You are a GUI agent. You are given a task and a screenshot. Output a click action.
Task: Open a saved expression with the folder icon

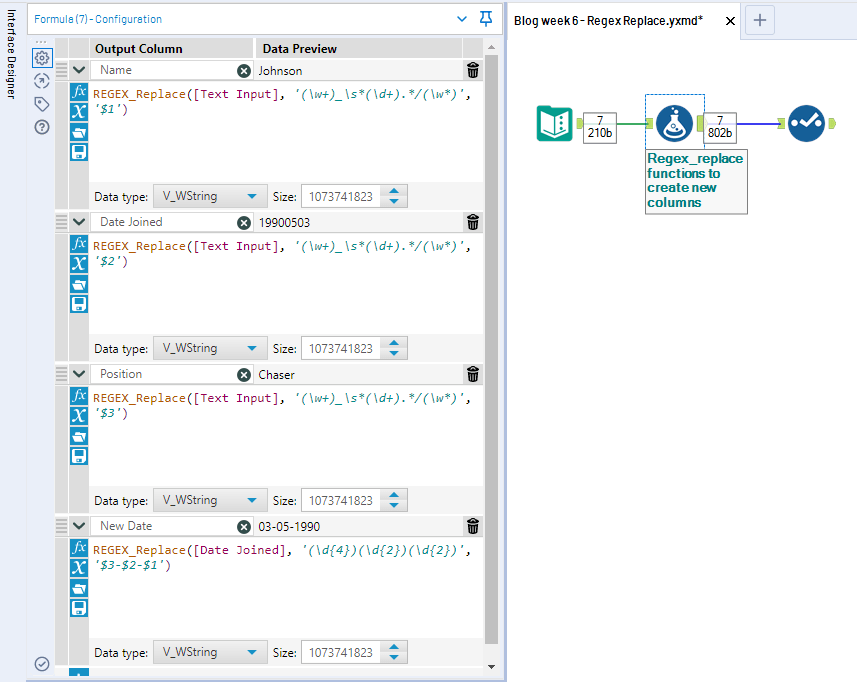[79, 131]
